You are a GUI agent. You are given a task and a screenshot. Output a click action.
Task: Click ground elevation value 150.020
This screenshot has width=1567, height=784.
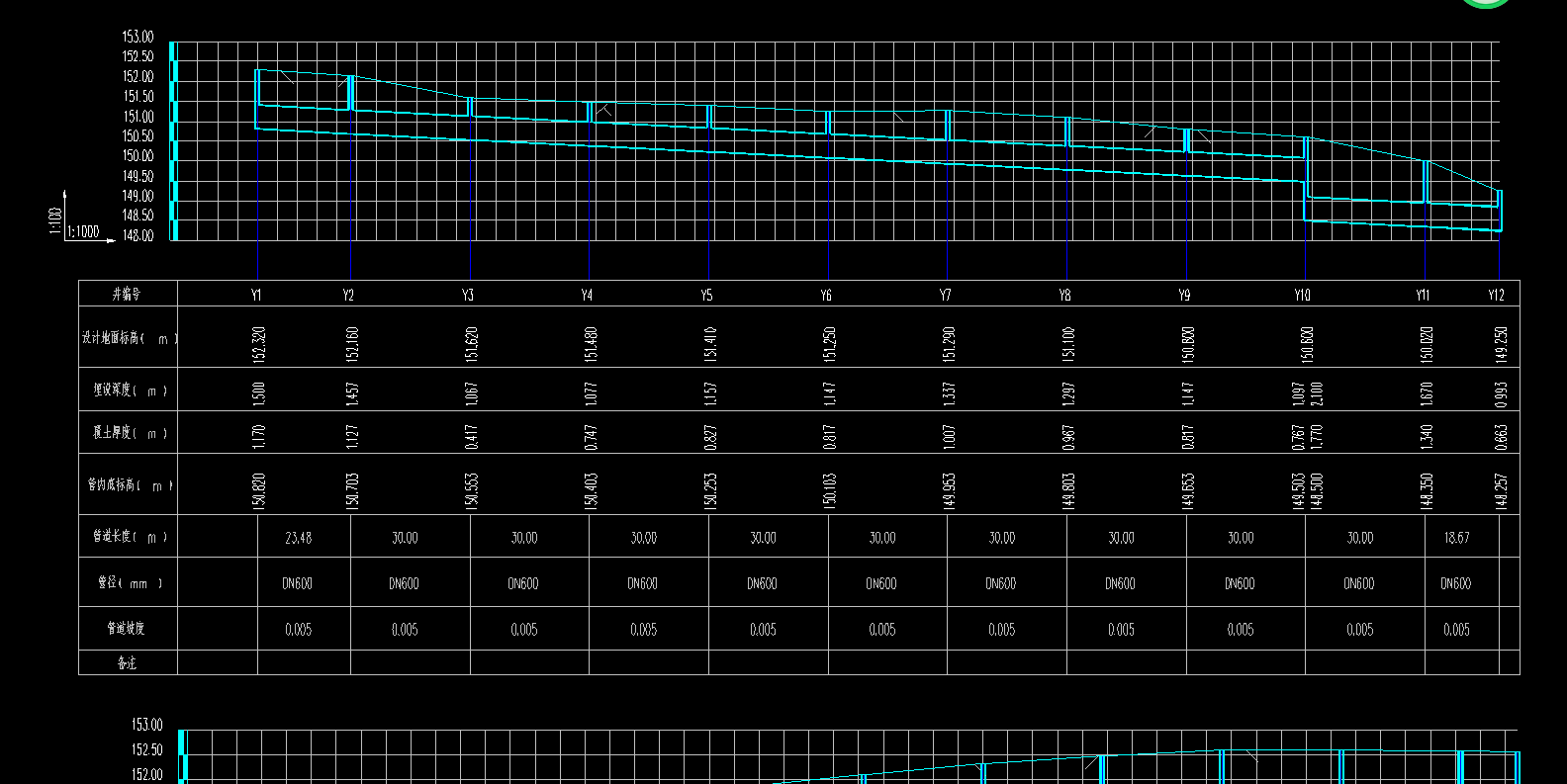coord(1427,344)
